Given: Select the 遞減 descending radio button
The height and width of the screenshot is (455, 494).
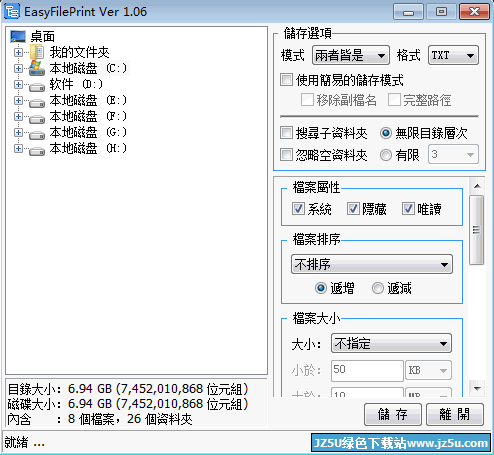Looking at the screenshot, I should (378, 288).
